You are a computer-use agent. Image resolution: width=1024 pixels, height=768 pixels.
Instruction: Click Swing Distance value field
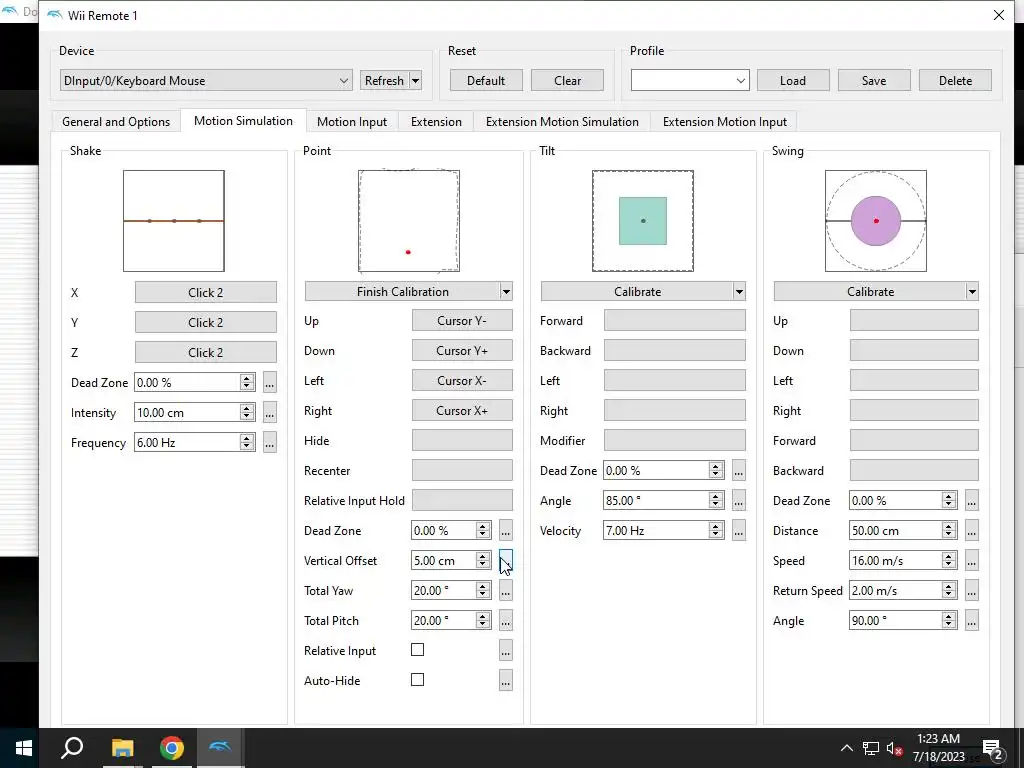tap(895, 531)
